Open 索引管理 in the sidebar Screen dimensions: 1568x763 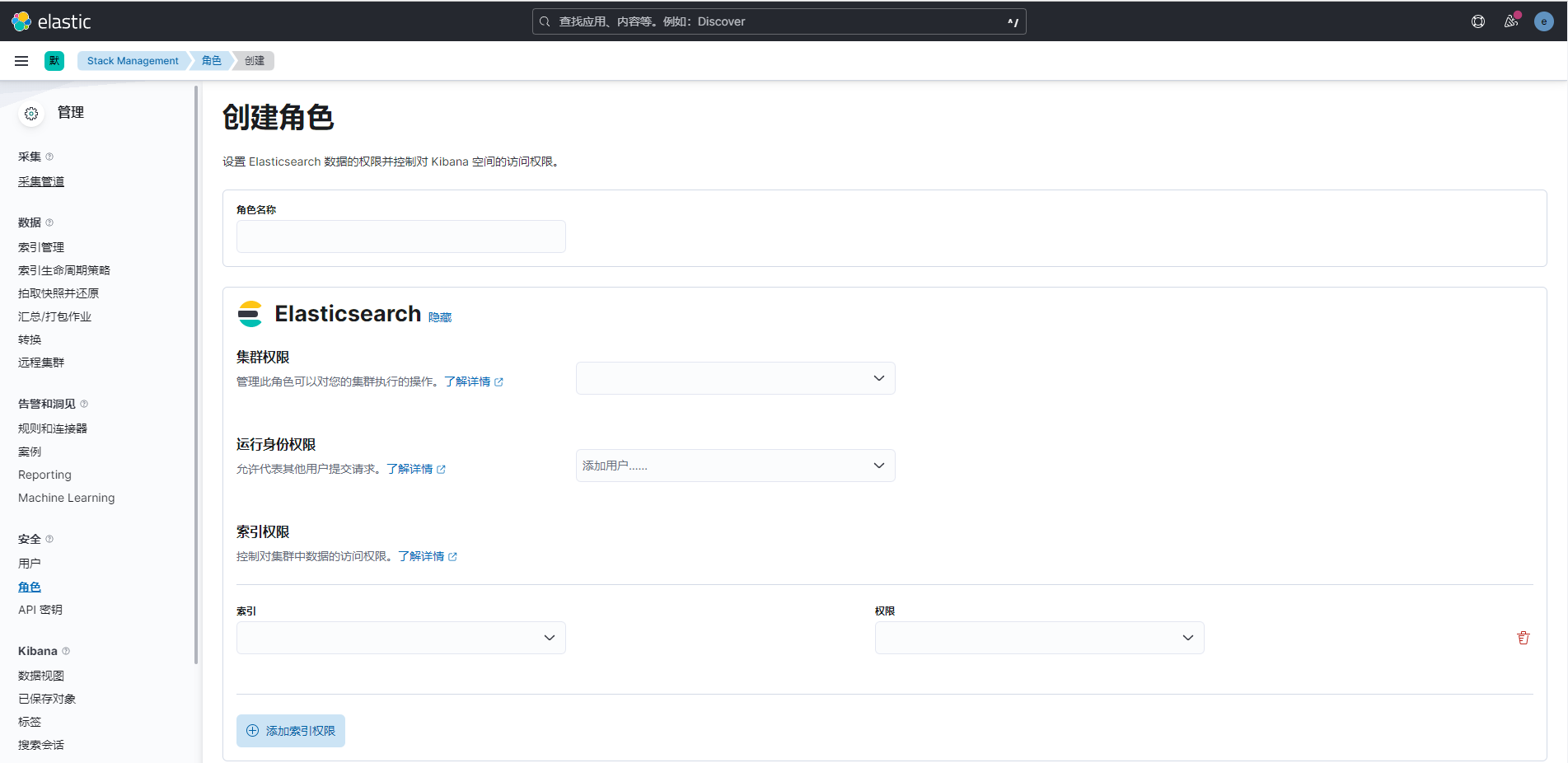41,247
